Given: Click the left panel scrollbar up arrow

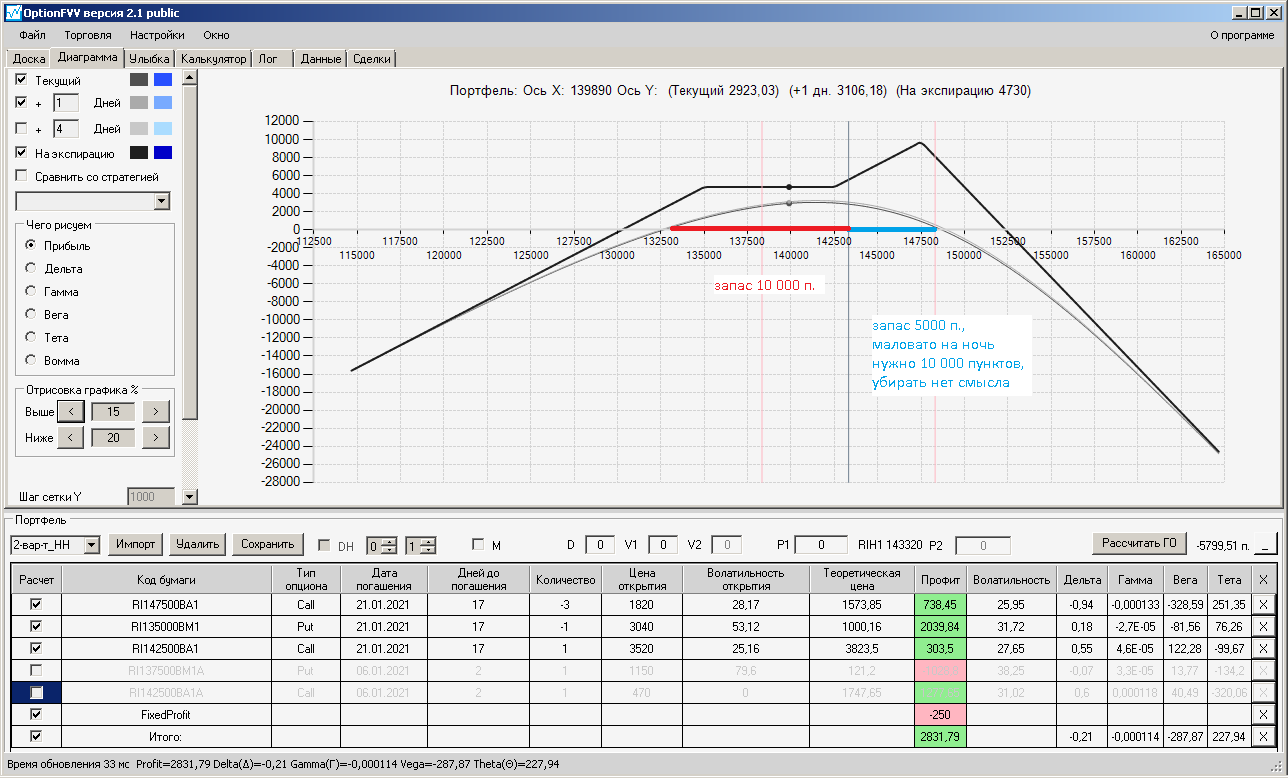Looking at the screenshot, I should [190, 79].
